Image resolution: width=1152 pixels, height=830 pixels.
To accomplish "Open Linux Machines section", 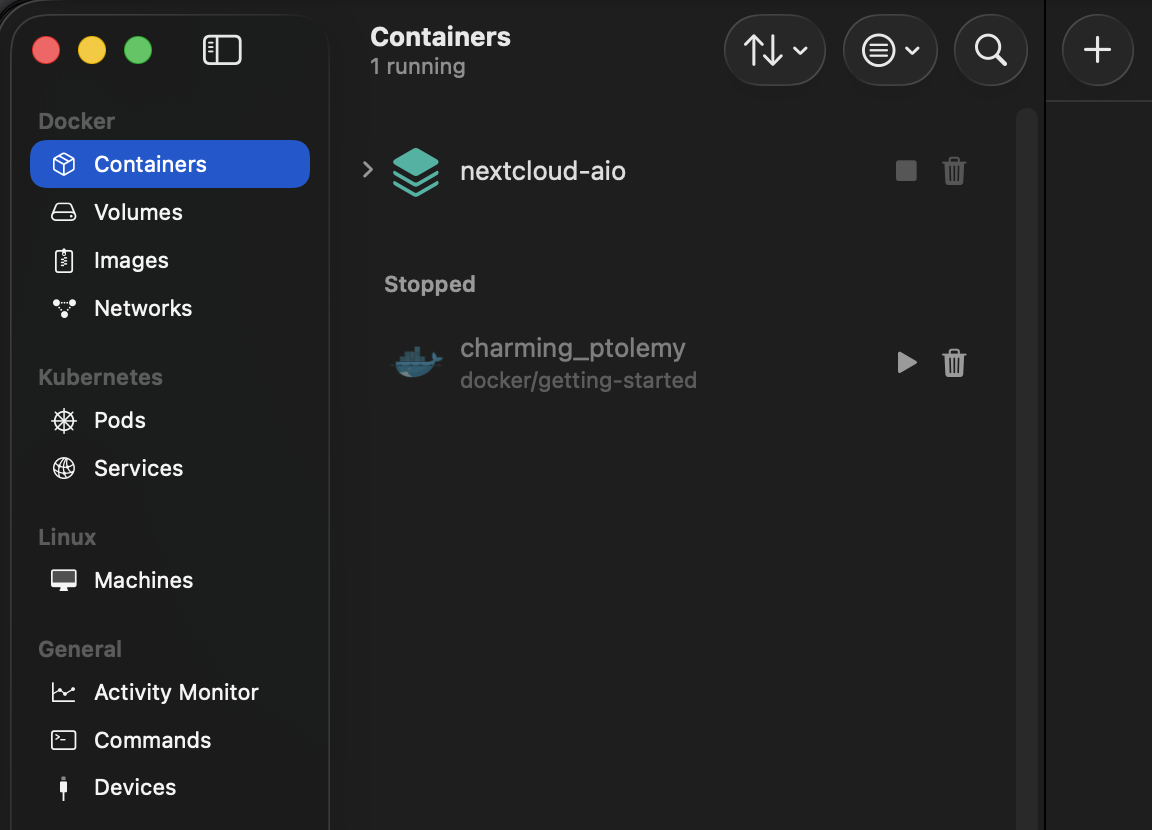I will (x=170, y=580).
